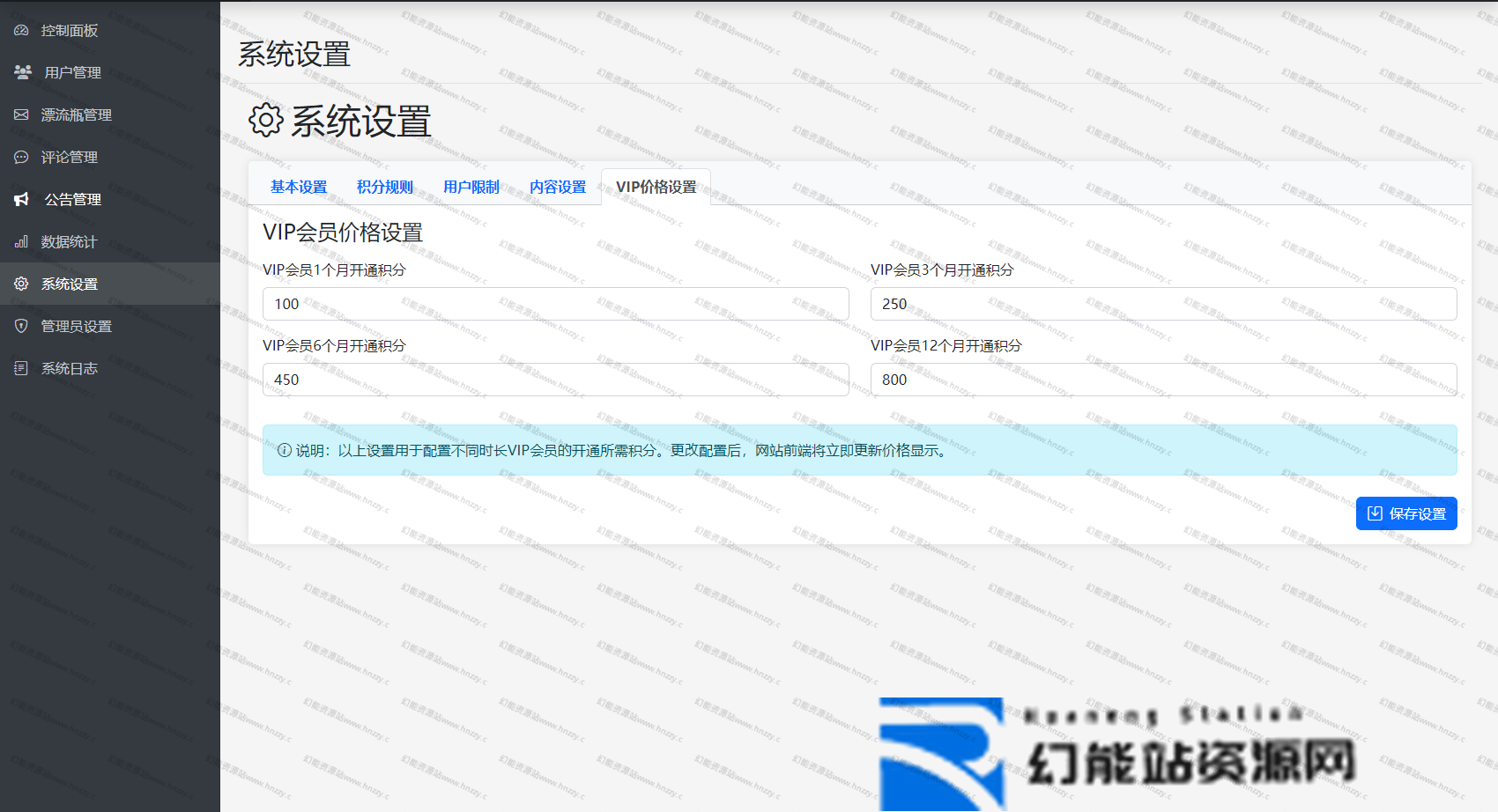Open 数据统计 in the sidebar
Screen dimensions: 1498x812
(110, 241)
